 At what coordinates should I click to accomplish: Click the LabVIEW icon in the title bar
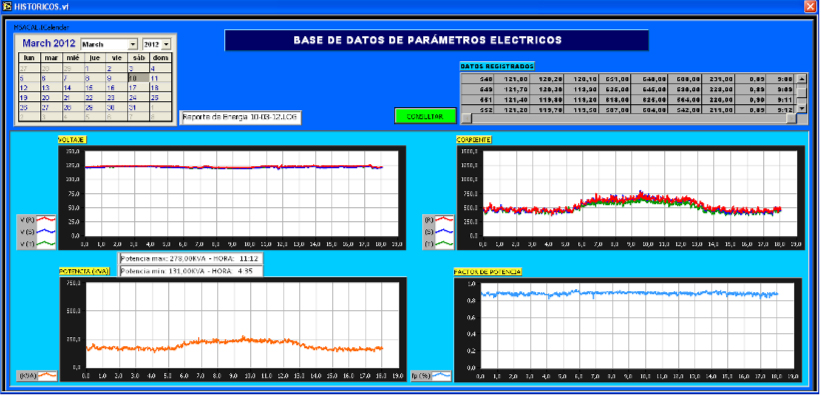7,6
